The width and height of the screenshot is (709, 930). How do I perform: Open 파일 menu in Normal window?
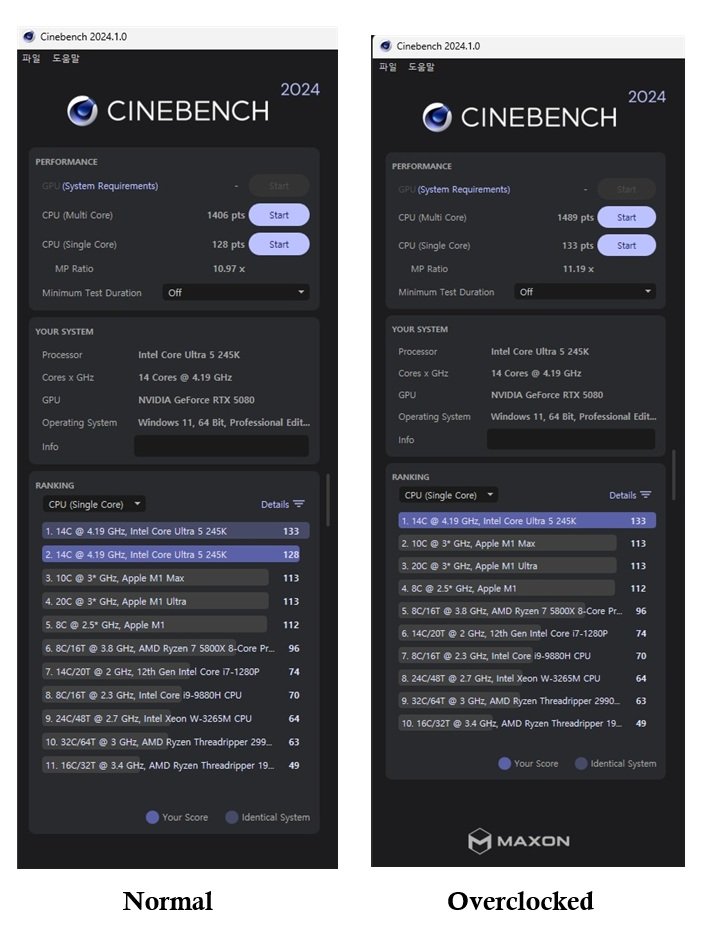click(31, 58)
